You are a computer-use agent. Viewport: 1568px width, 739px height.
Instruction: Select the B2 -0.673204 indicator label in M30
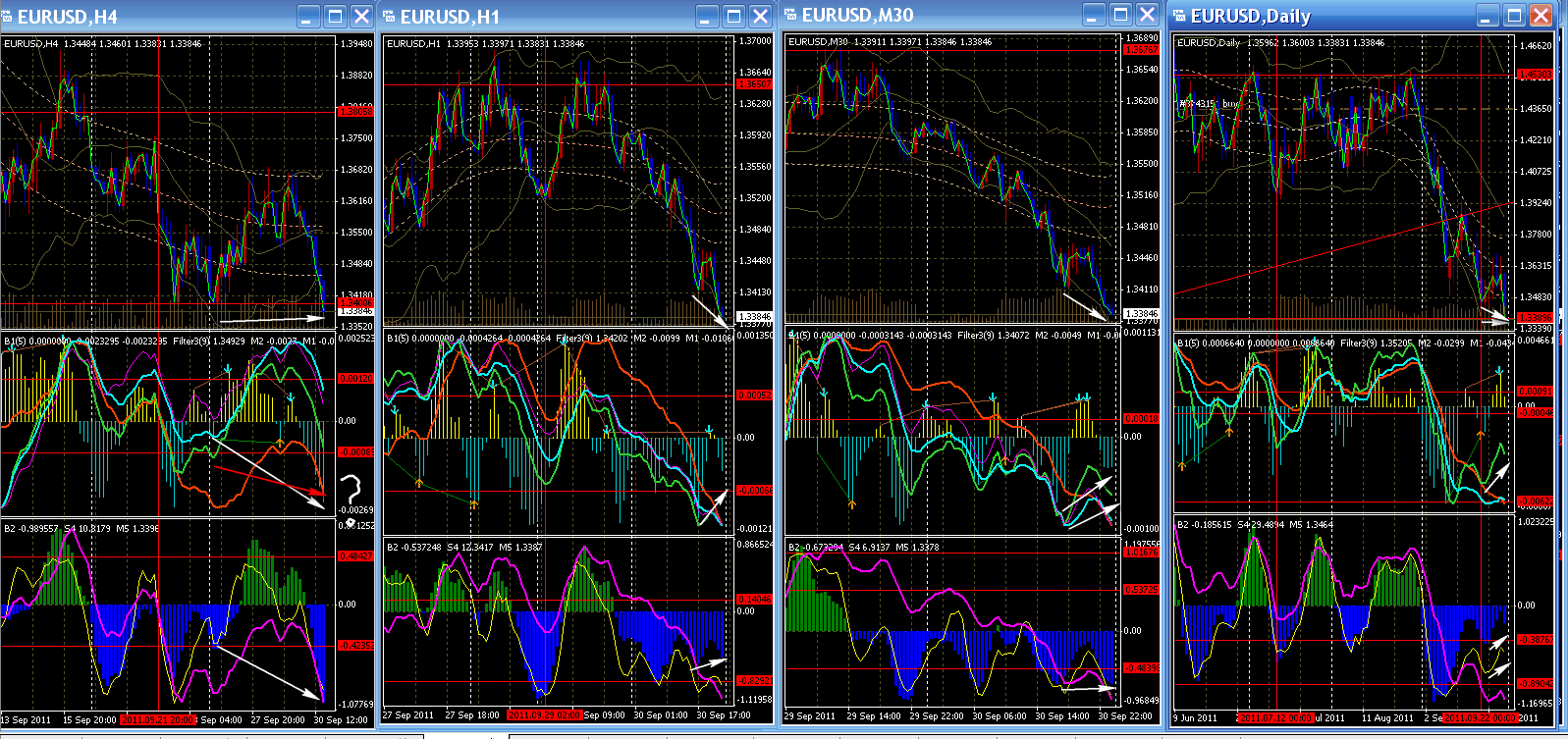(817, 548)
